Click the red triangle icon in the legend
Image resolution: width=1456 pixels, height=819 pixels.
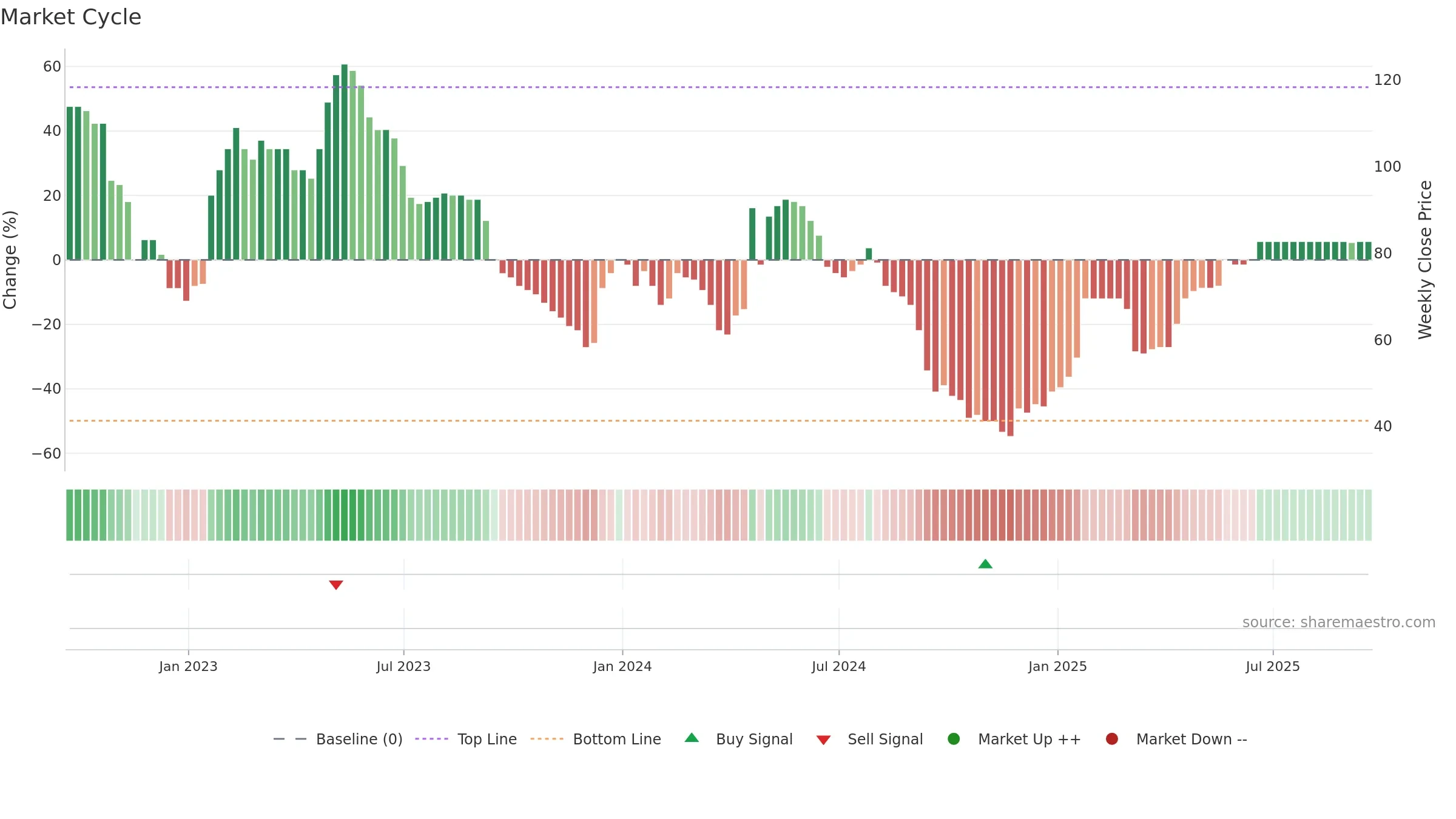point(823,740)
